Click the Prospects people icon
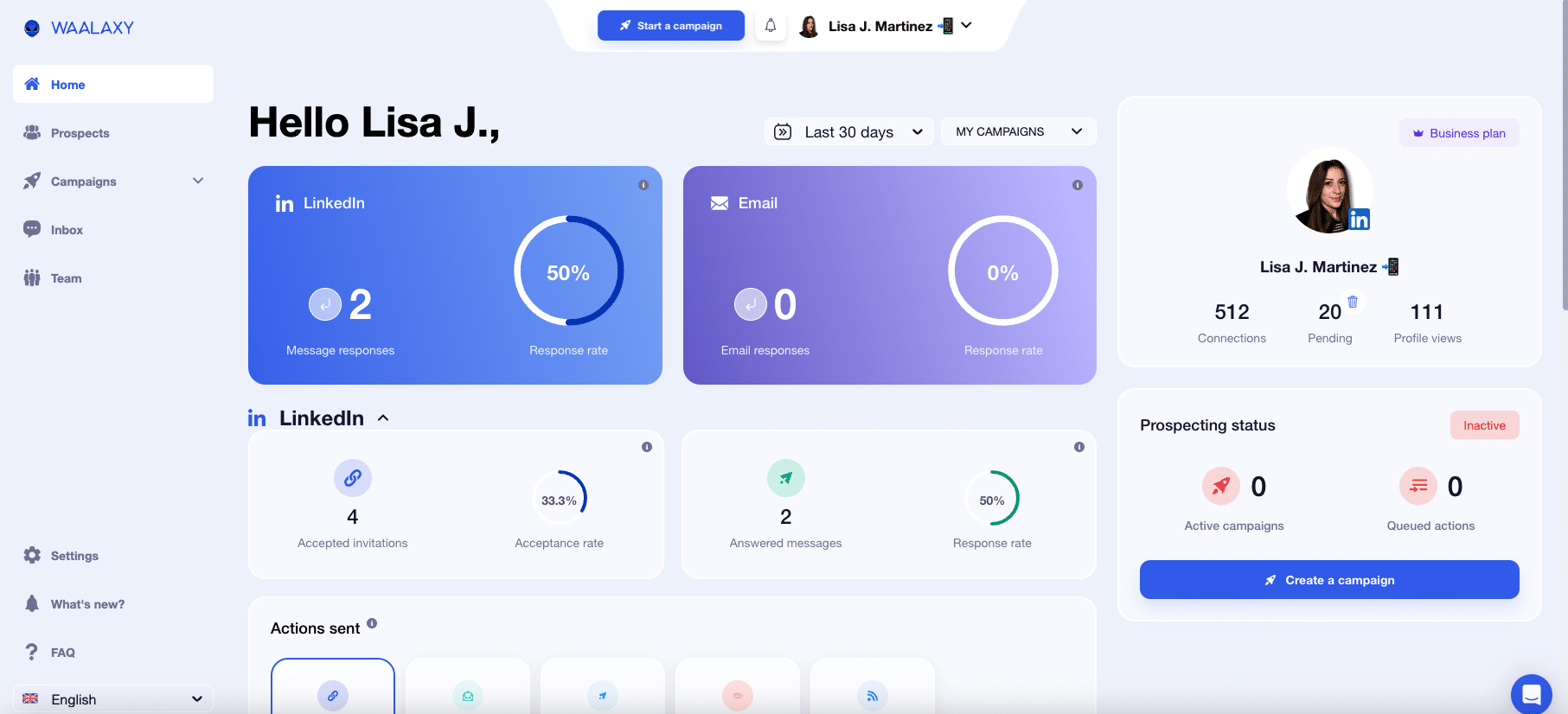 coord(32,132)
